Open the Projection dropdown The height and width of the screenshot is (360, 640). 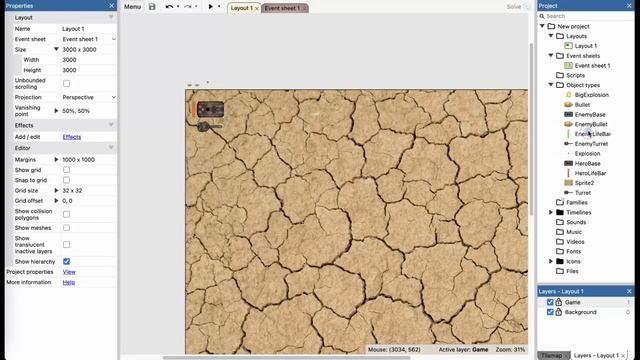point(89,97)
